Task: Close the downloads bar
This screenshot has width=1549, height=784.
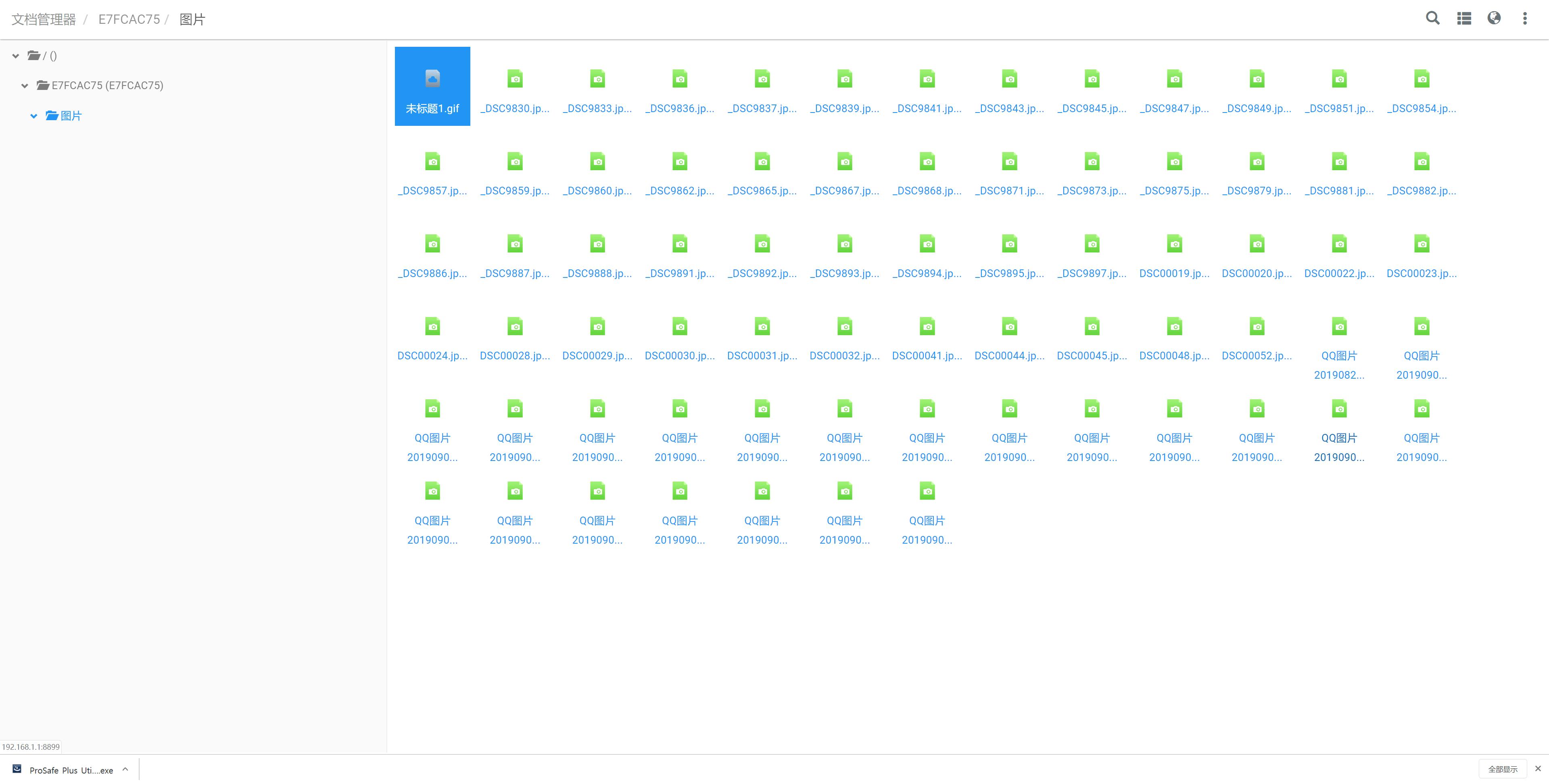Action: 1538,768
